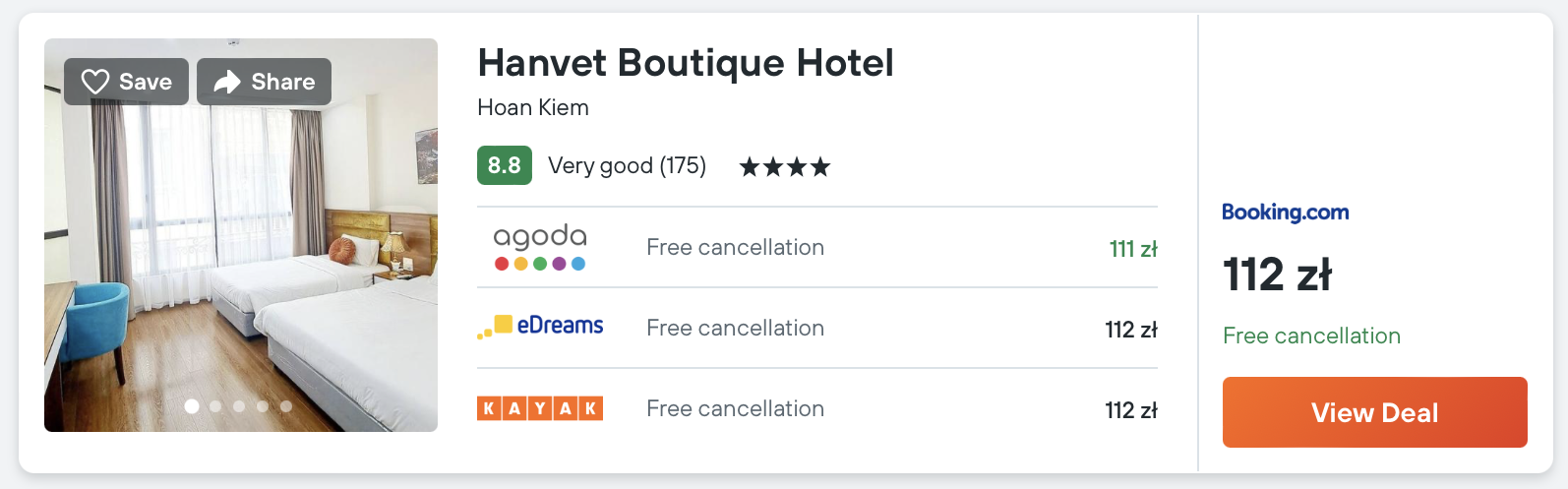Open the Hanvet Boutique Hotel title link
Image resolution: width=1568 pixels, height=489 pixels.
click(685, 63)
